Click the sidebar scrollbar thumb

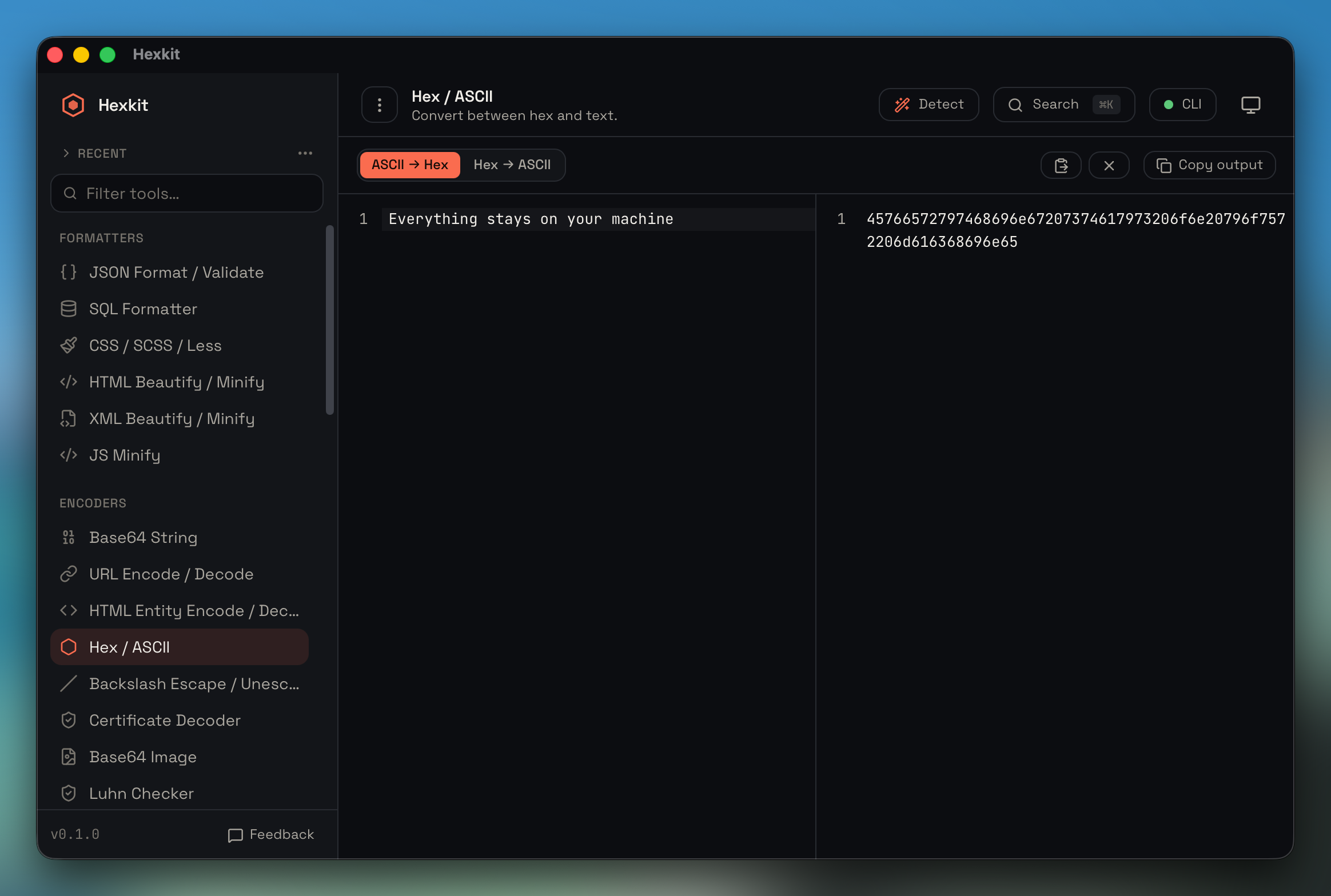329,320
